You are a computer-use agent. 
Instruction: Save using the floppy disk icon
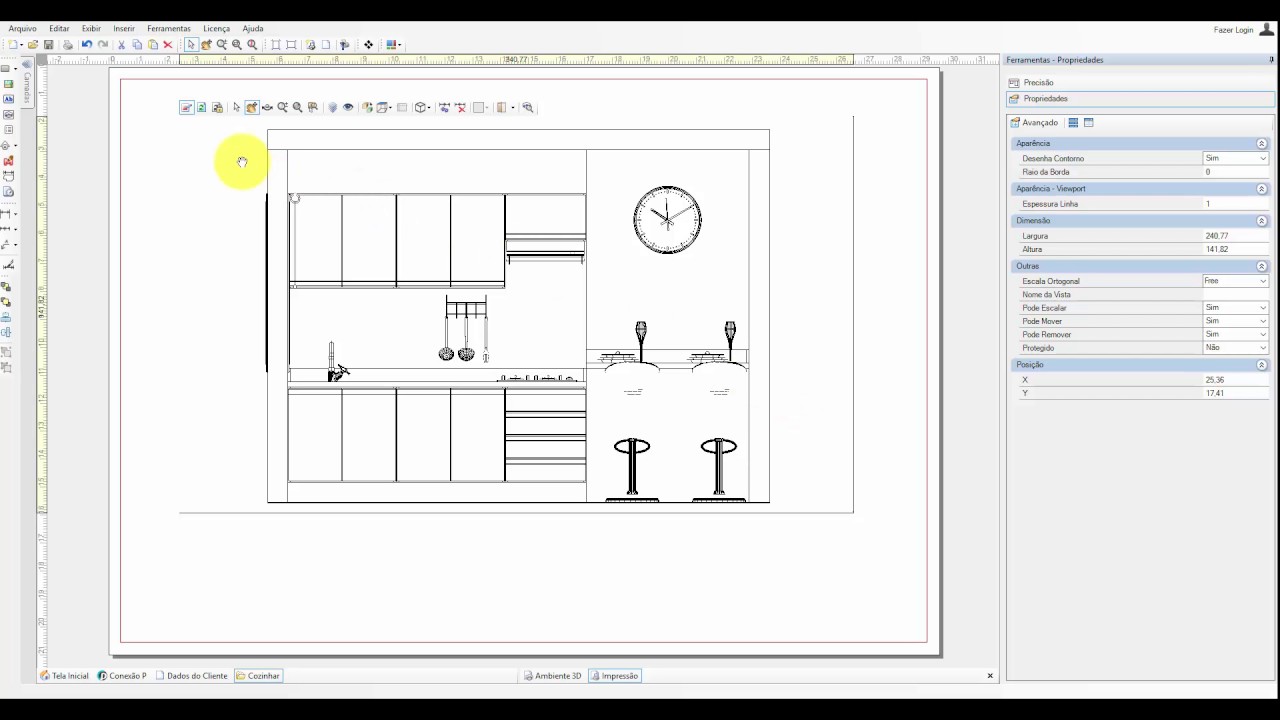[x=48, y=45]
